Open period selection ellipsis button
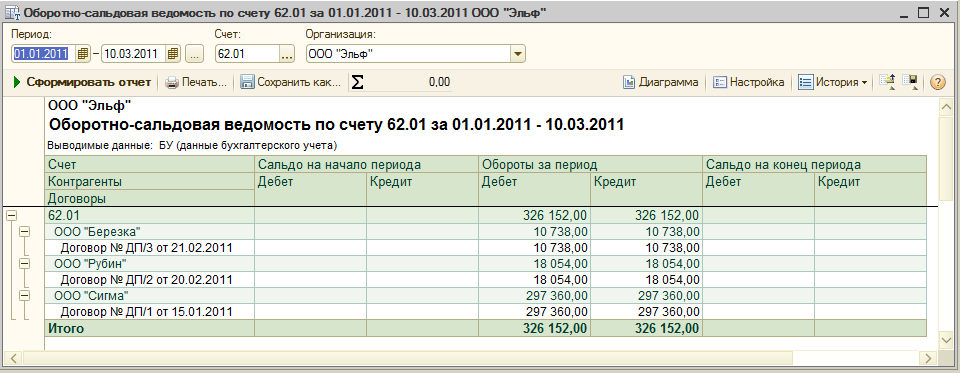 (194, 54)
